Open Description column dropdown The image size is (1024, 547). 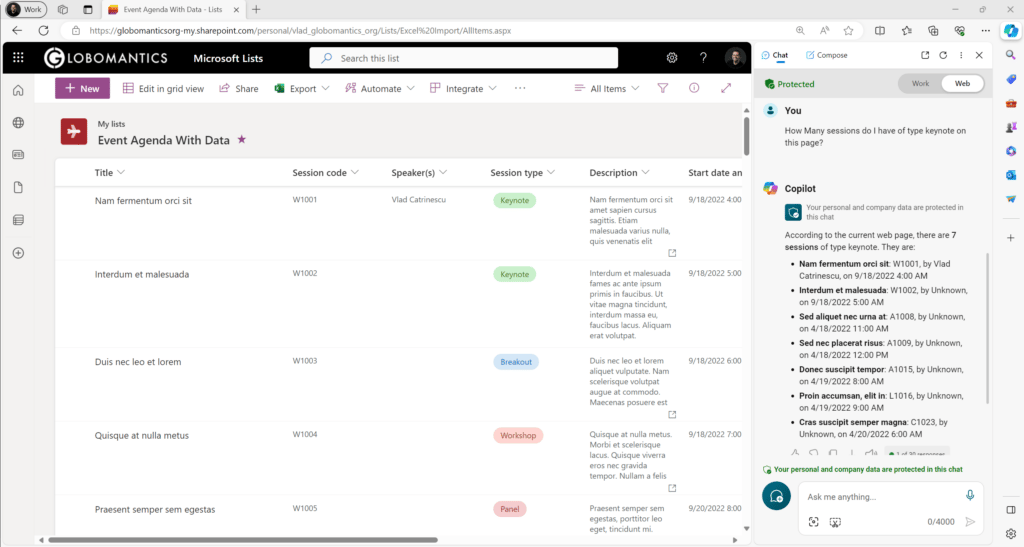(619, 172)
